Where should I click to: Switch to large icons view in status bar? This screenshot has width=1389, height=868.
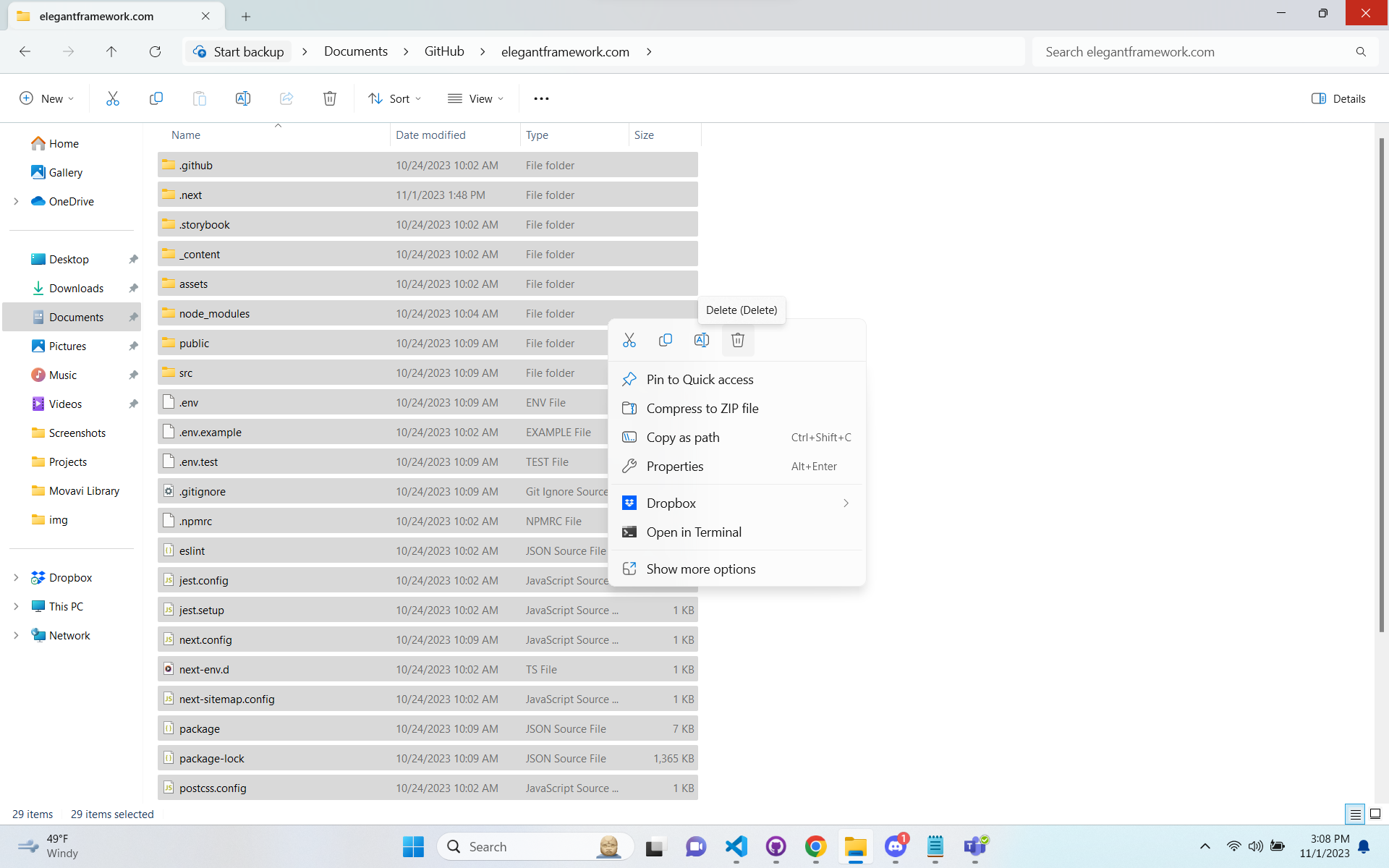[1375, 814]
